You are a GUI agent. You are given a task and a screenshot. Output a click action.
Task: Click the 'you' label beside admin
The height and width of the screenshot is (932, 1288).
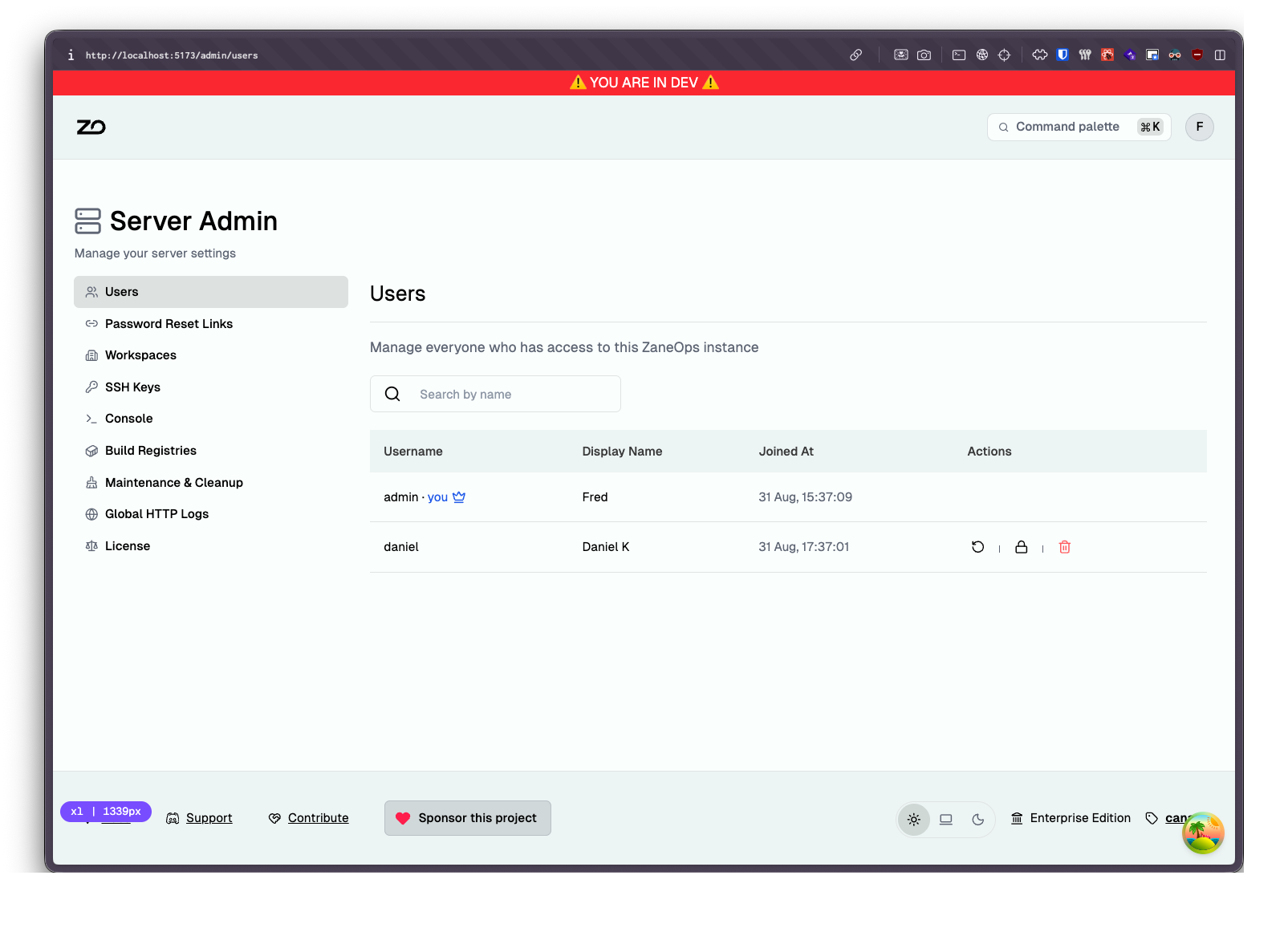437,497
